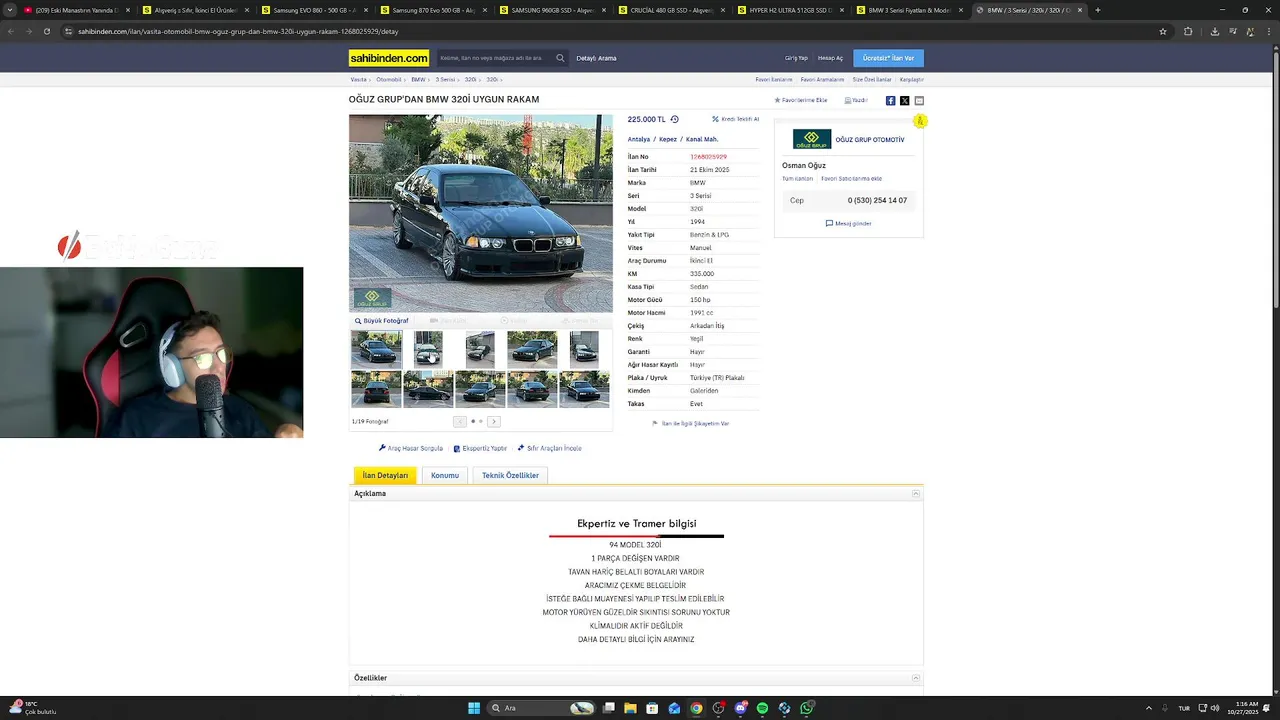Open Ekspertiz Yaptır link

coord(480,448)
